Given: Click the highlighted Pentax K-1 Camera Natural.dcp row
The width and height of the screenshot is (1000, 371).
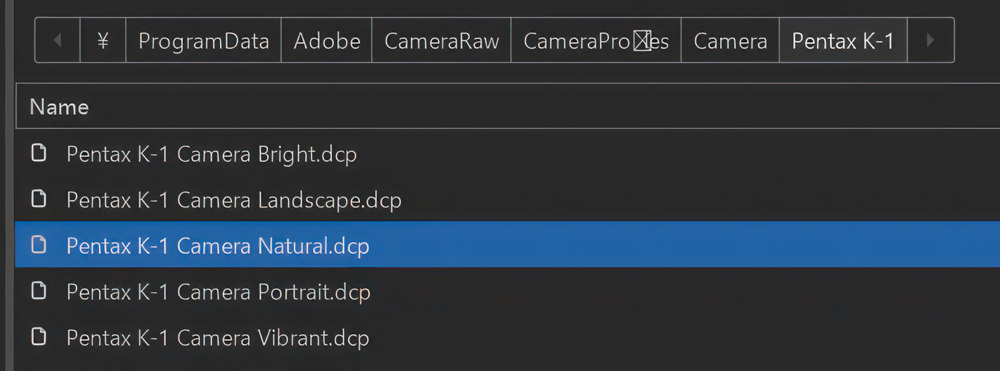Looking at the screenshot, I should coord(508,245).
